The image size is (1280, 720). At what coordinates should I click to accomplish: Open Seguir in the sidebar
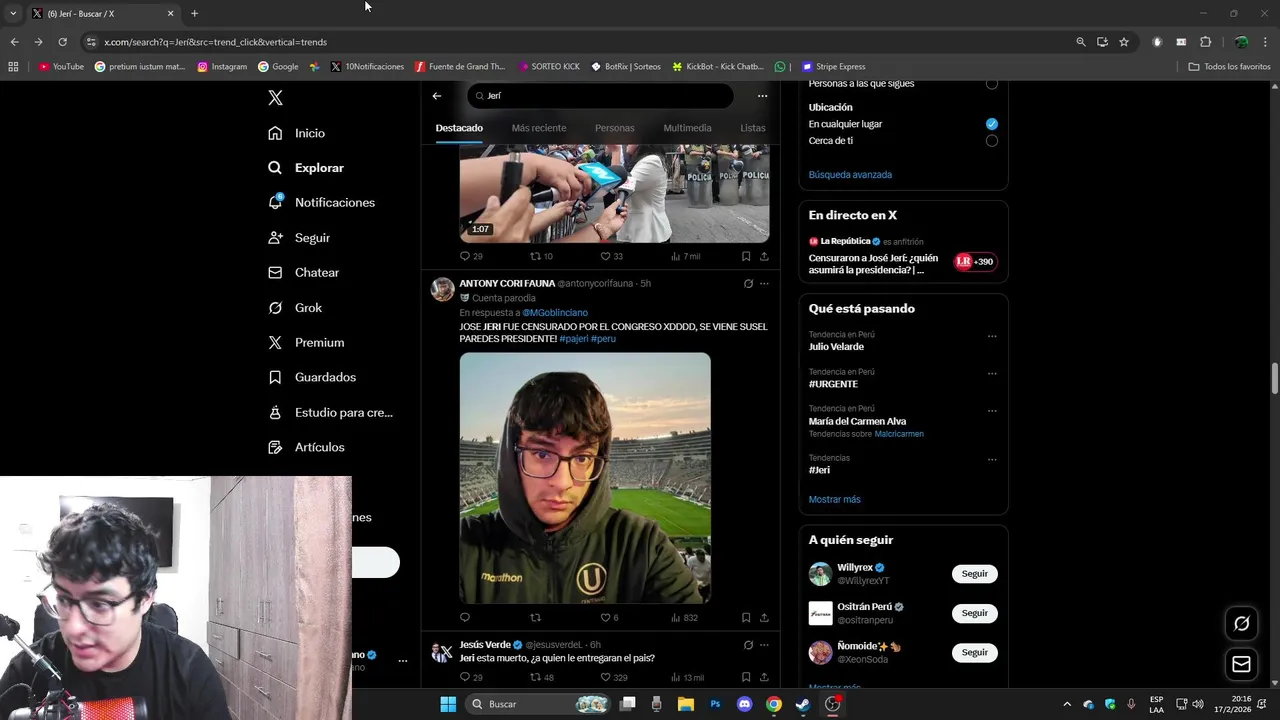[x=299, y=238]
